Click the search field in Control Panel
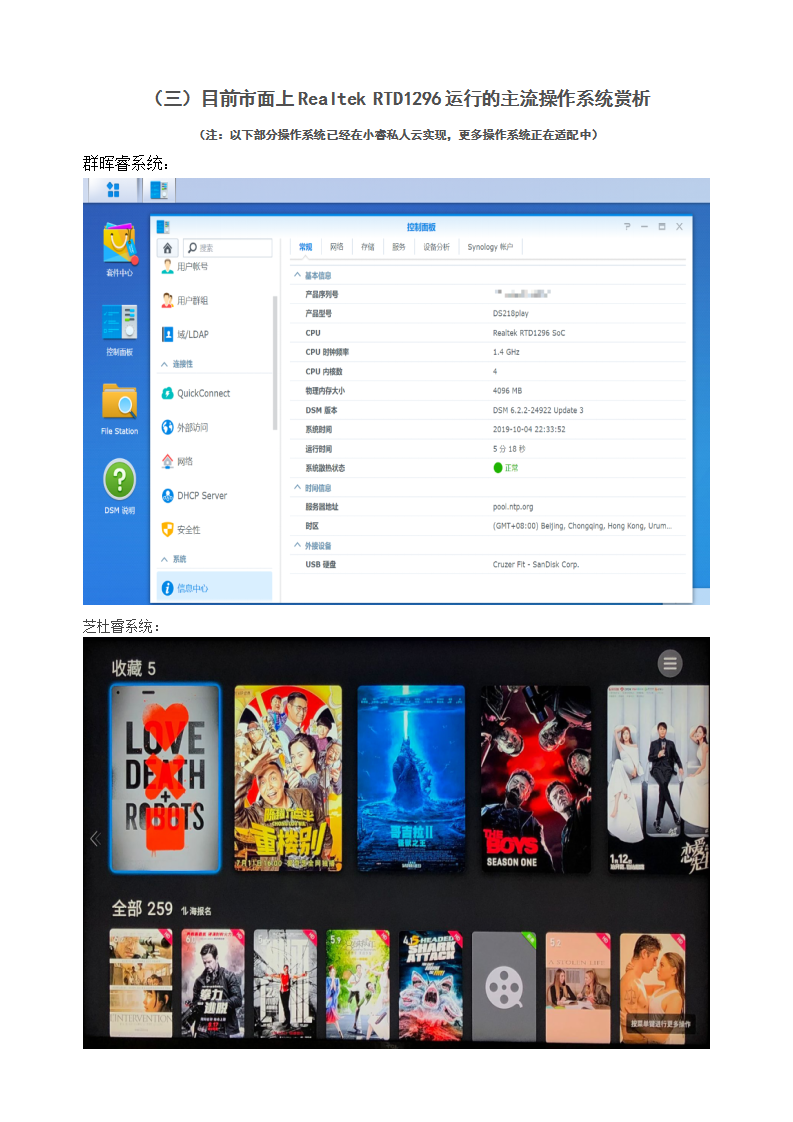The image size is (793, 1122). pos(228,248)
